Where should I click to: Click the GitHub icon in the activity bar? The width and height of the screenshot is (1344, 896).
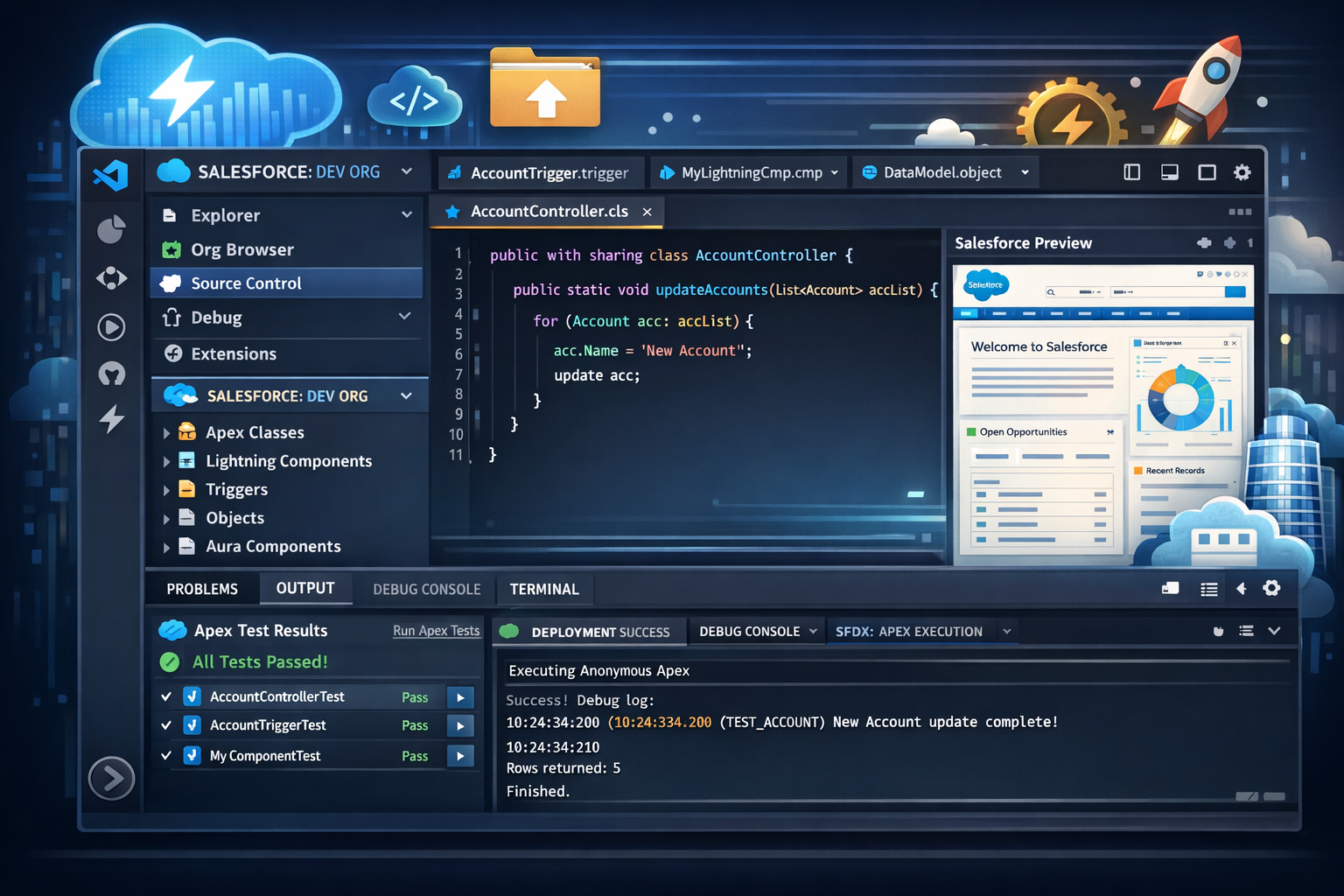(111, 374)
